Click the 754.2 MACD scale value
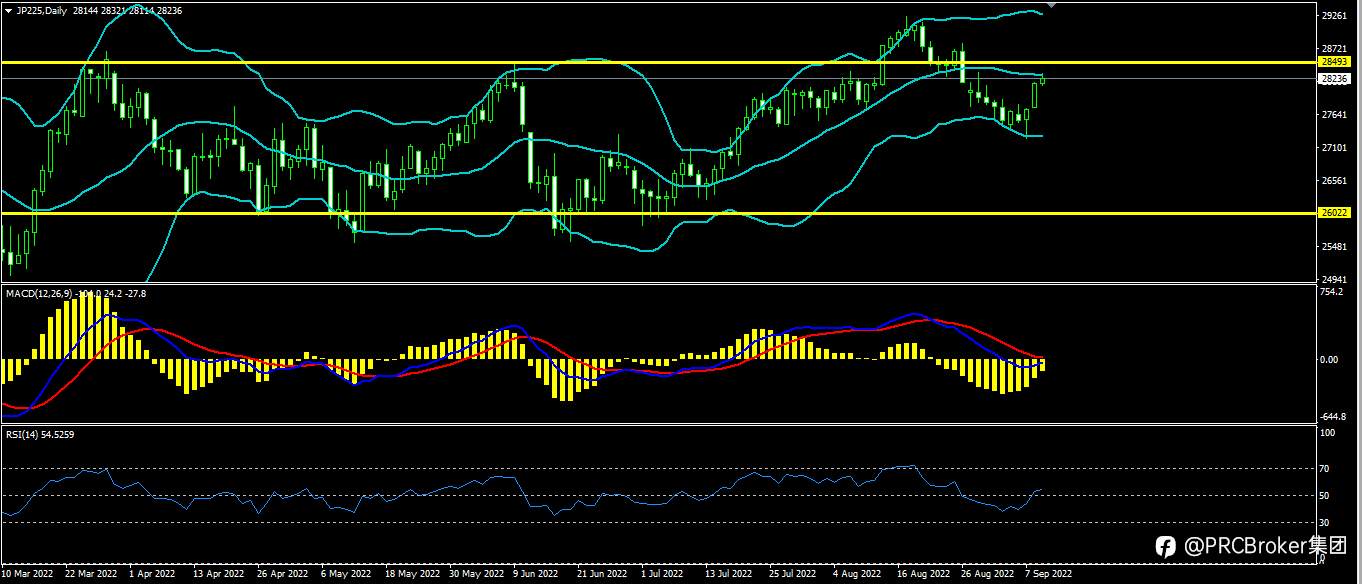1362x584 pixels. 1332,293
